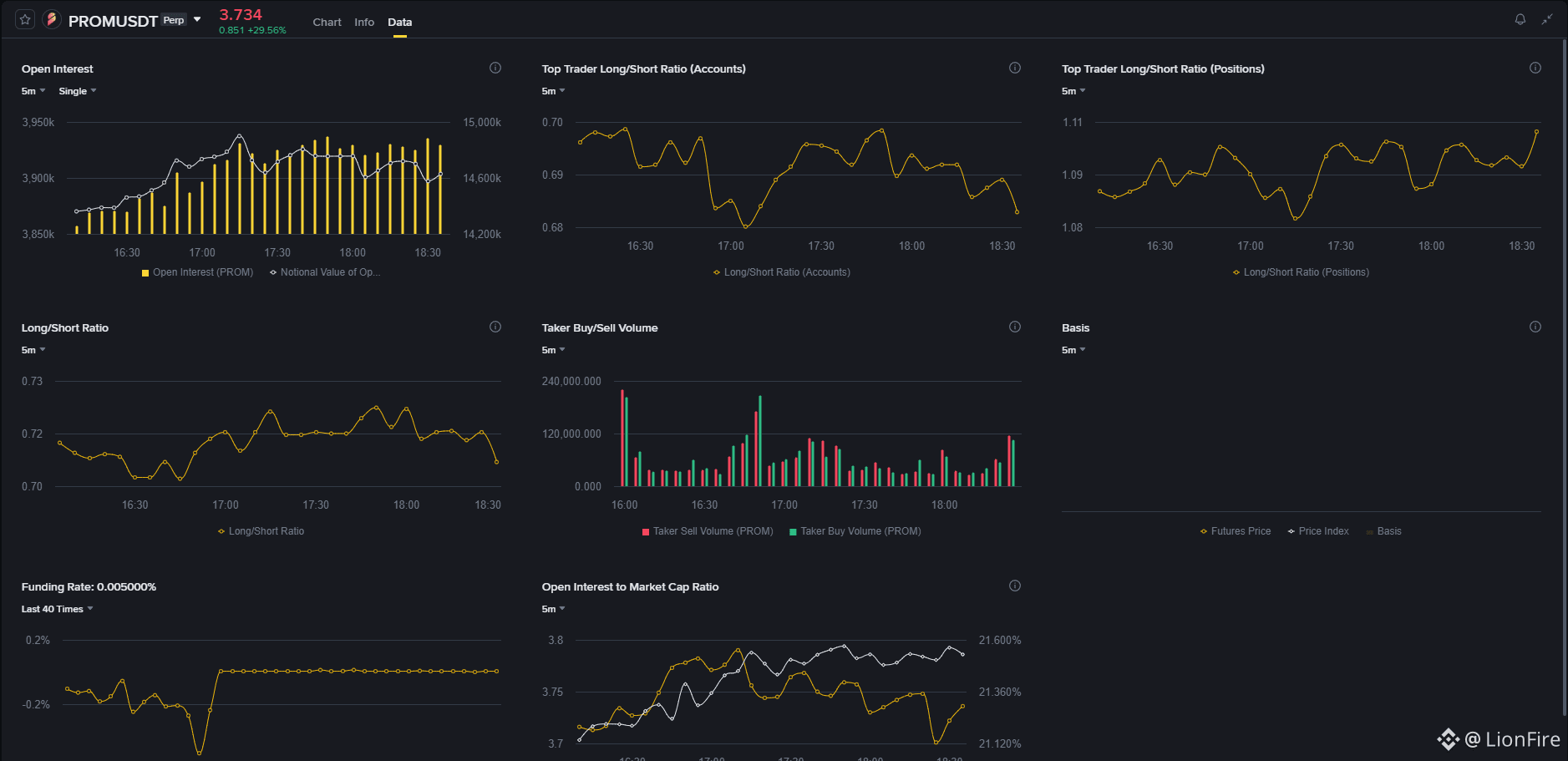The image size is (1568, 761).
Task: Toggle Taker Sell Volume (PROM) legend series
Action: coord(708,531)
